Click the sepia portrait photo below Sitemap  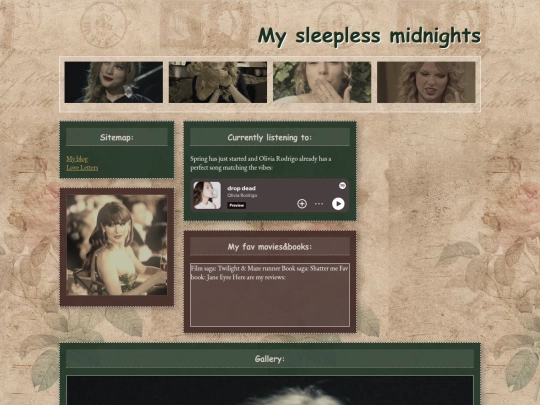117,245
